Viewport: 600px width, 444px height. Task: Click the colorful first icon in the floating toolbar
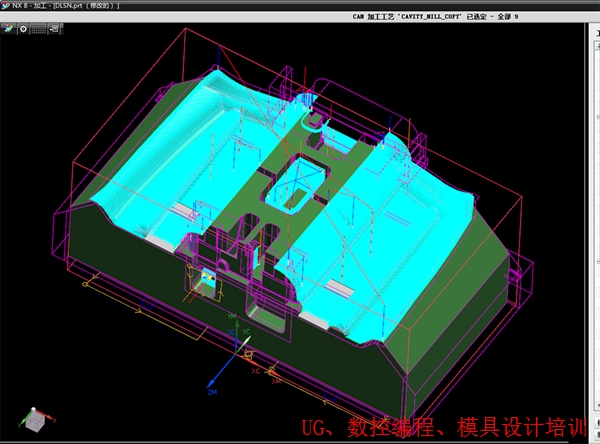[x=9, y=28]
